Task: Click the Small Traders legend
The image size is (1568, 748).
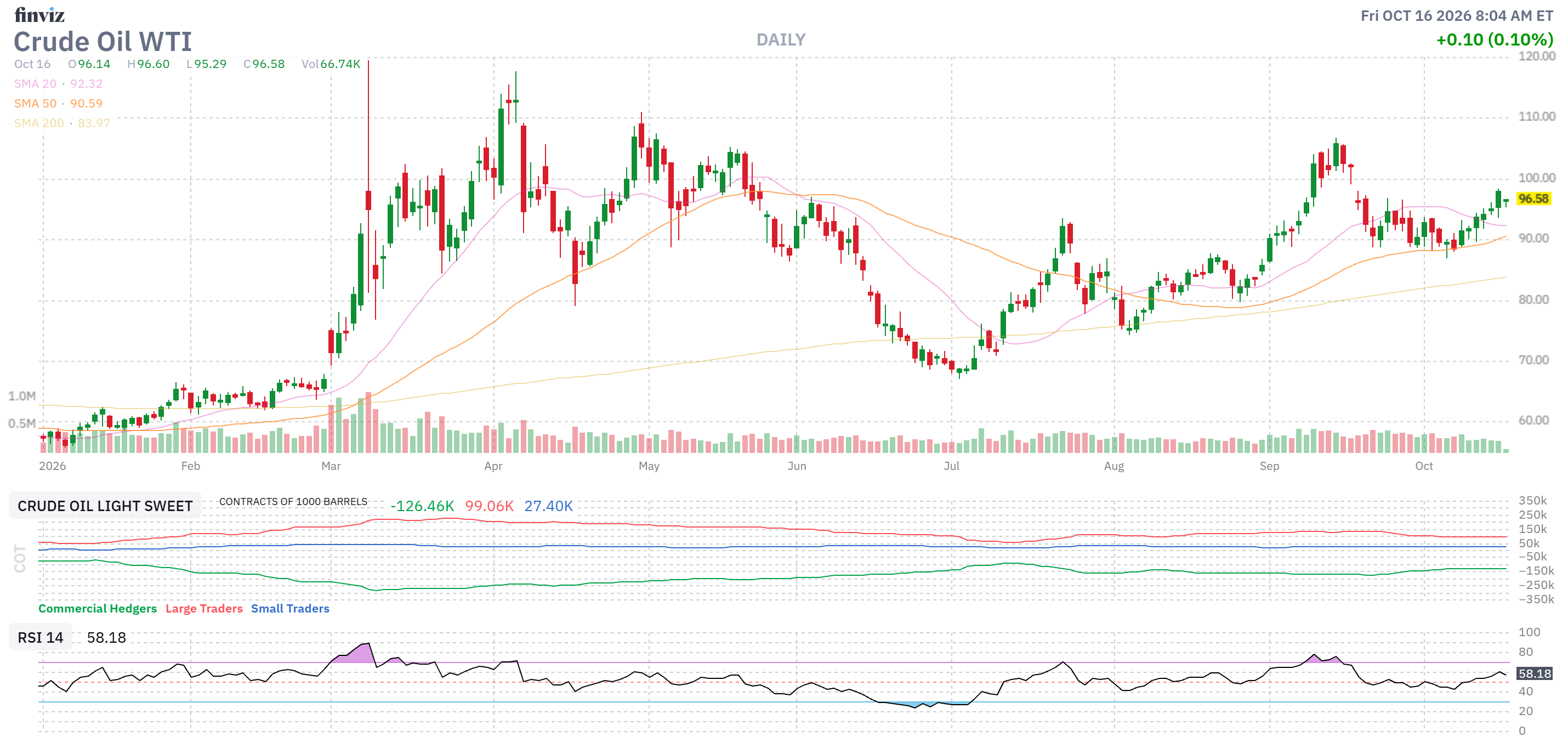Action: click(289, 609)
